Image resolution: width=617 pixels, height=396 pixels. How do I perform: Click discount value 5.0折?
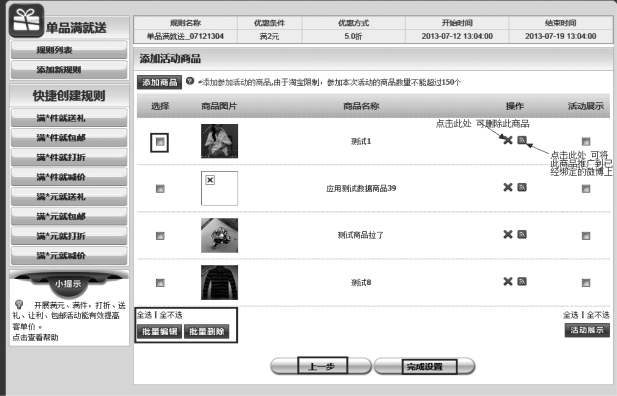tap(353, 36)
